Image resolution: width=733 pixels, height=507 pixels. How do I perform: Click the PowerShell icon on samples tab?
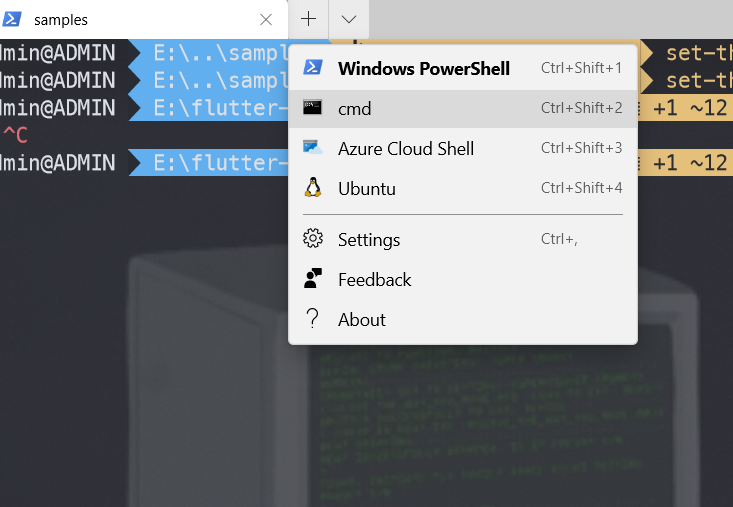[x=13, y=19]
